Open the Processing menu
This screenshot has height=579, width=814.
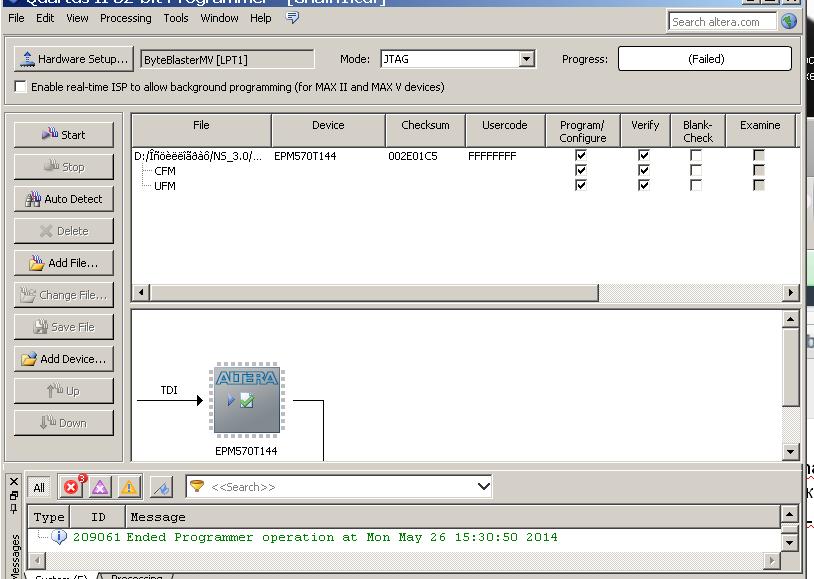(x=126, y=18)
